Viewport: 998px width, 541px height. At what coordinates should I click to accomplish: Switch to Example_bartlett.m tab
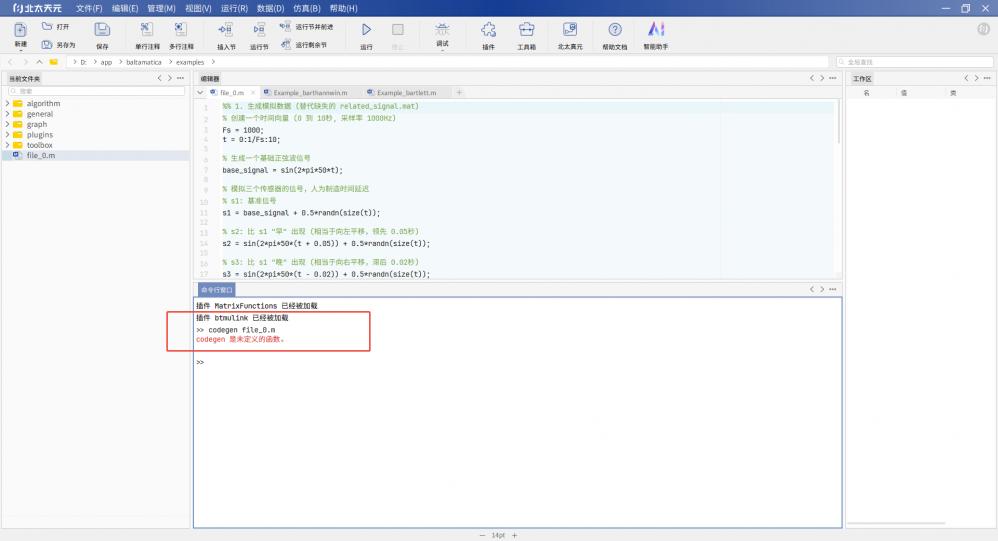pyautogui.click(x=405, y=92)
